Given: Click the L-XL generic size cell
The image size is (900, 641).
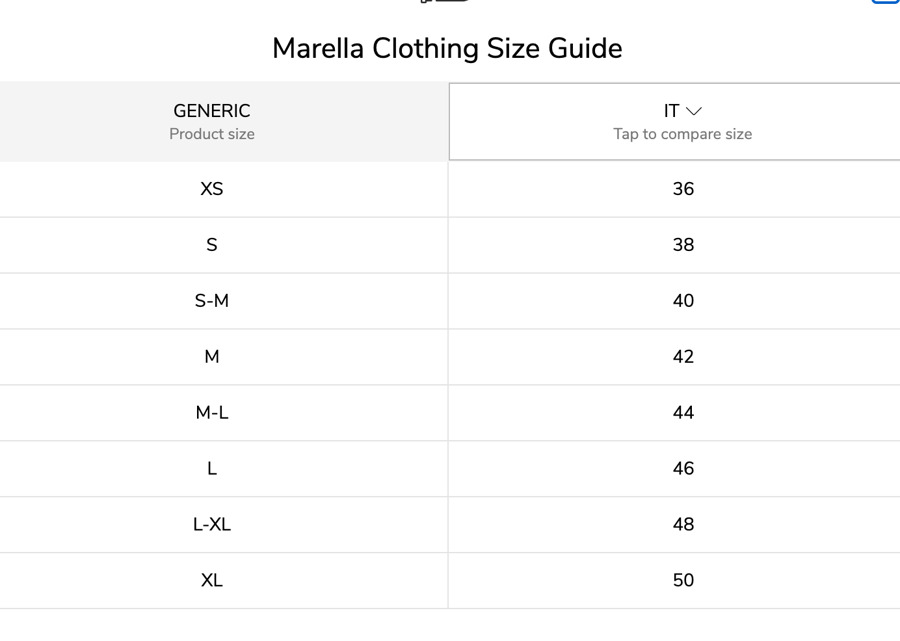Looking at the screenshot, I should click(x=212, y=525).
